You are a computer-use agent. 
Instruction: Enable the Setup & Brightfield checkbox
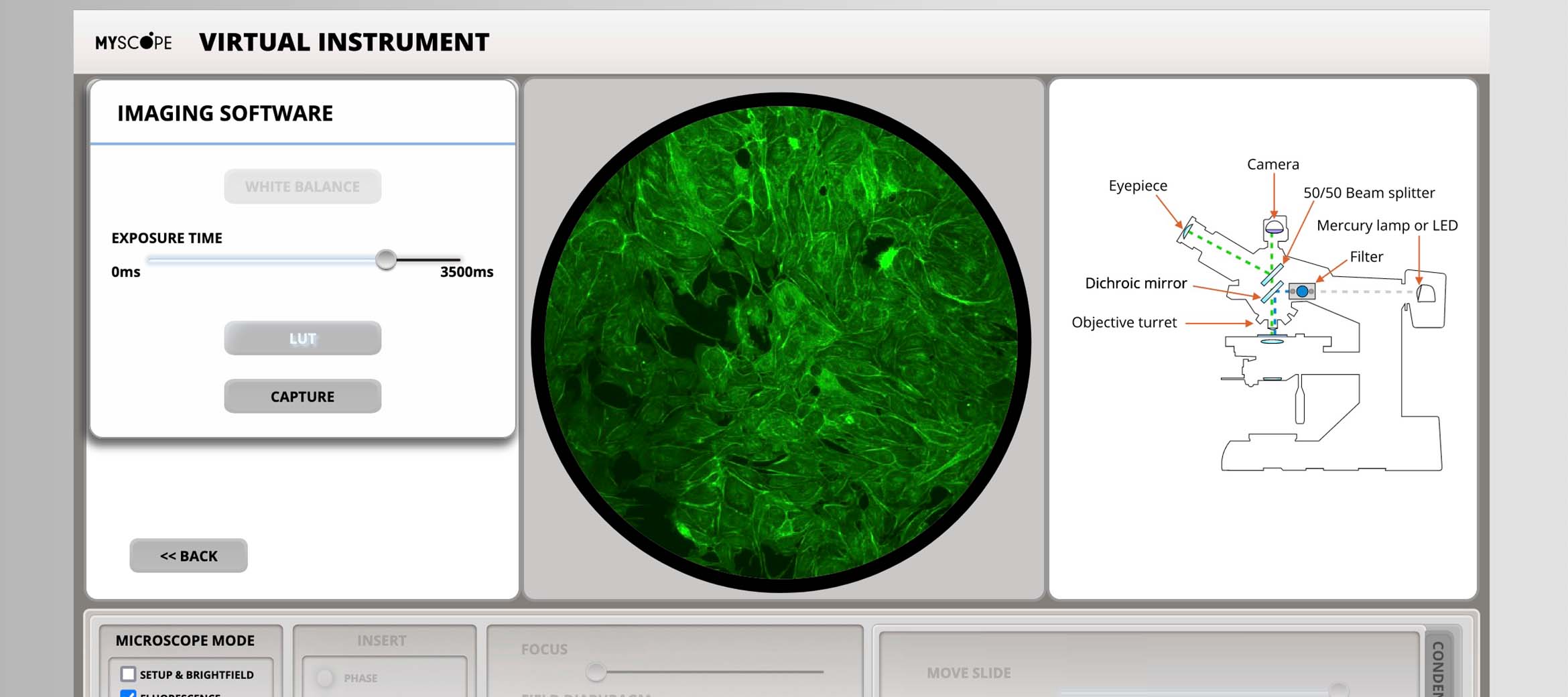127,674
